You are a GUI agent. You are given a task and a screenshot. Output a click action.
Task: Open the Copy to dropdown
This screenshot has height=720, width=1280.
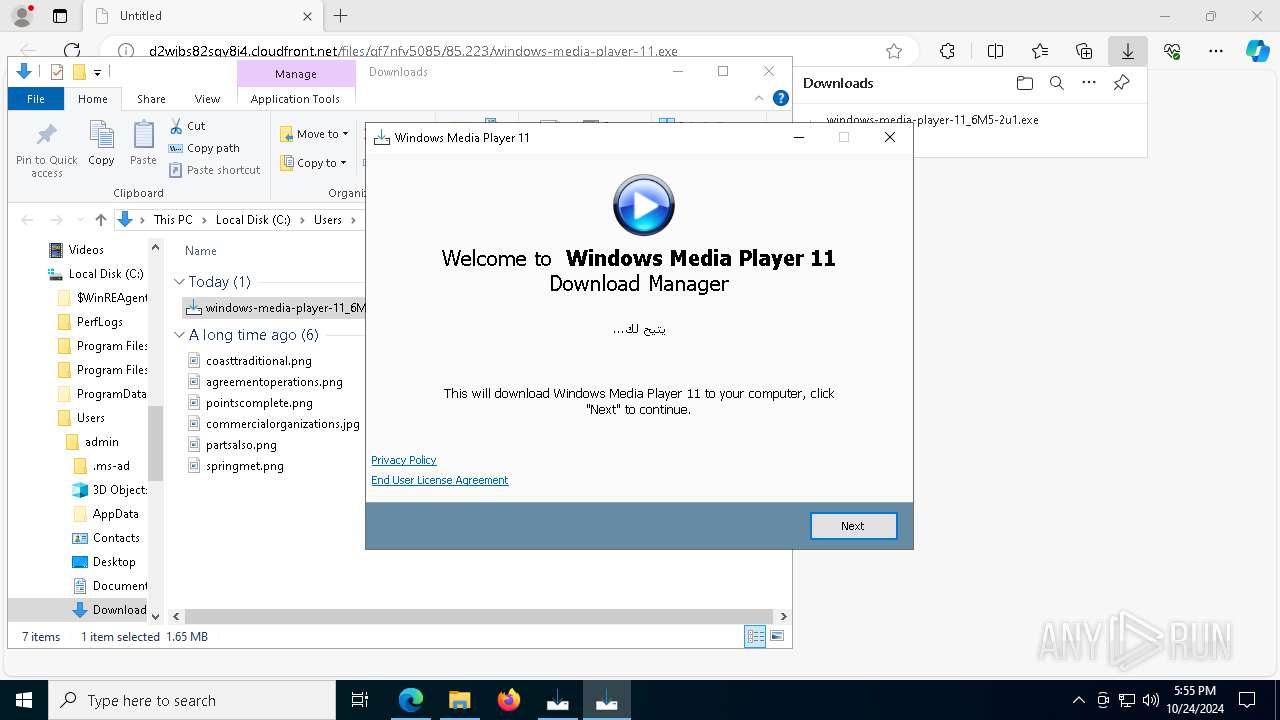(x=313, y=163)
